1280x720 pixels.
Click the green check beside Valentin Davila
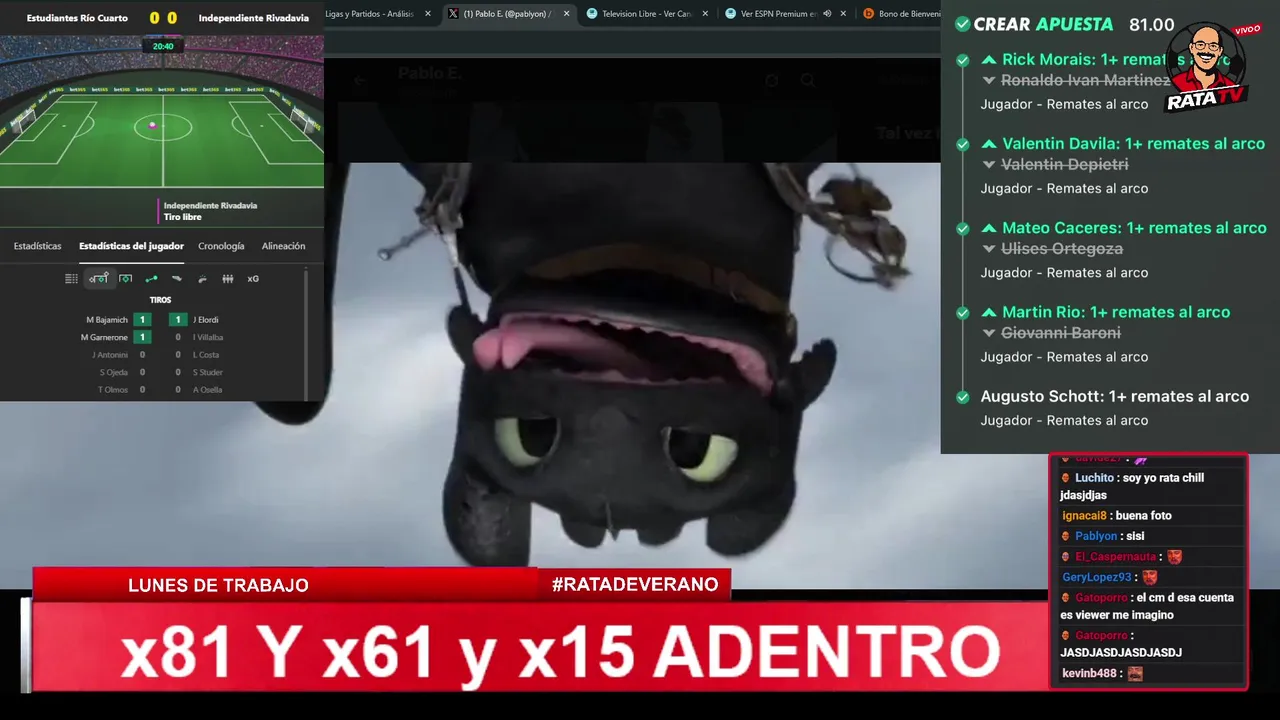[962, 144]
